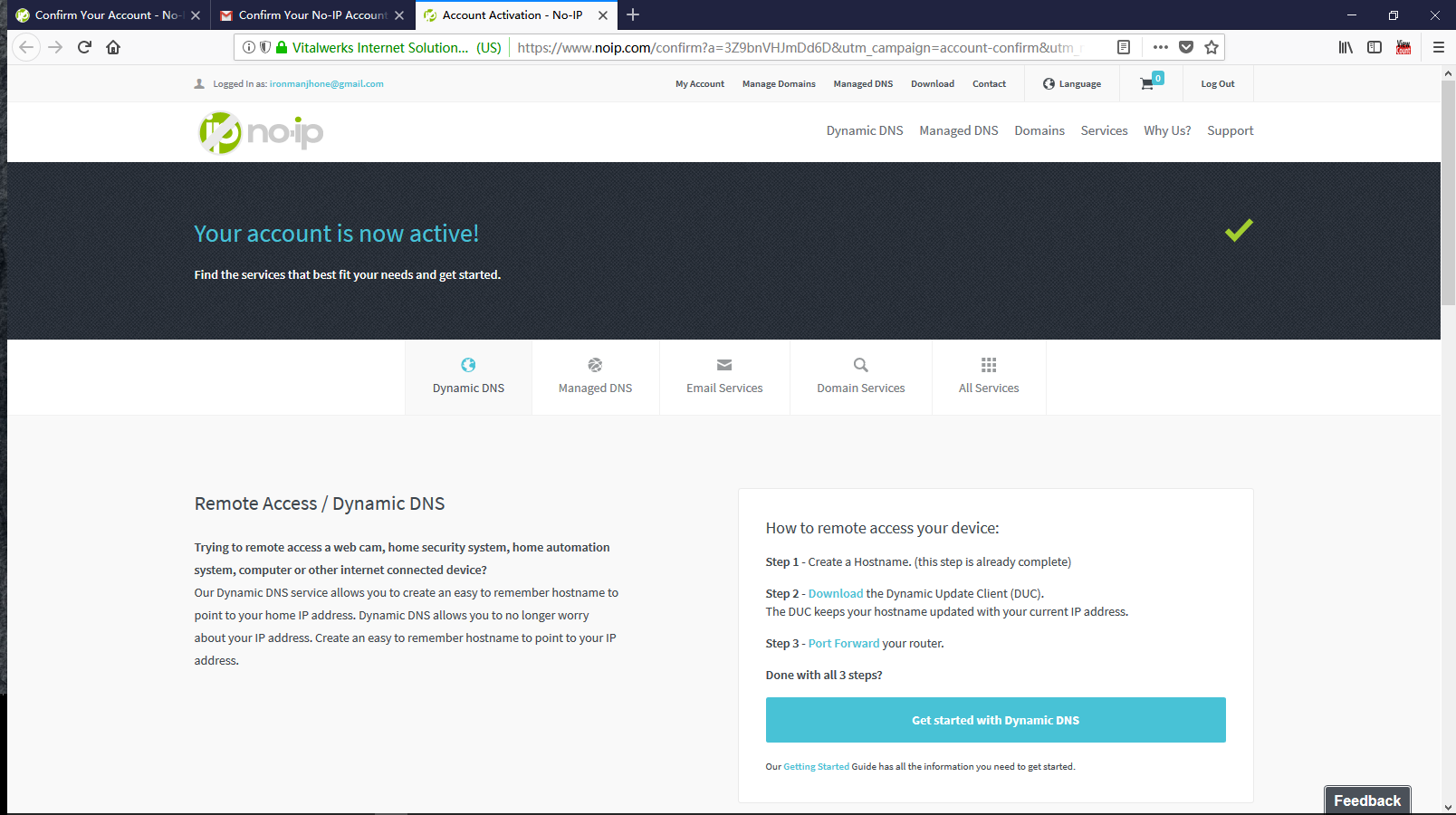The height and width of the screenshot is (815, 1456).
Task: Open the Why Us? navigation item
Action: 1167,130
